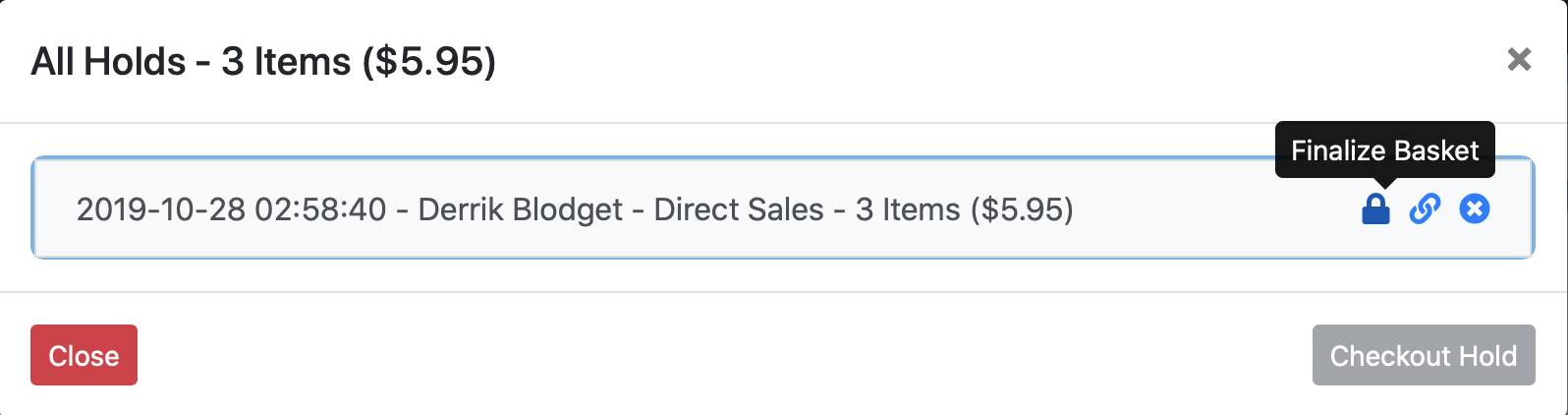This screenshot has width=1568, height=415.
Task: Click the Direct Sales text in hold row
Action: (739, 209)
